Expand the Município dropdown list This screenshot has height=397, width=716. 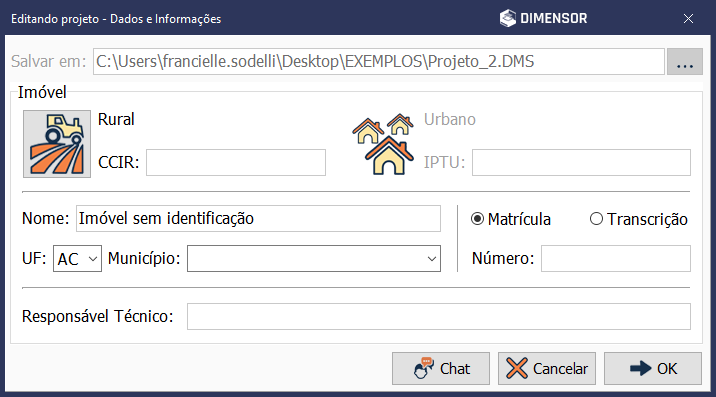(x=314, y=259)
